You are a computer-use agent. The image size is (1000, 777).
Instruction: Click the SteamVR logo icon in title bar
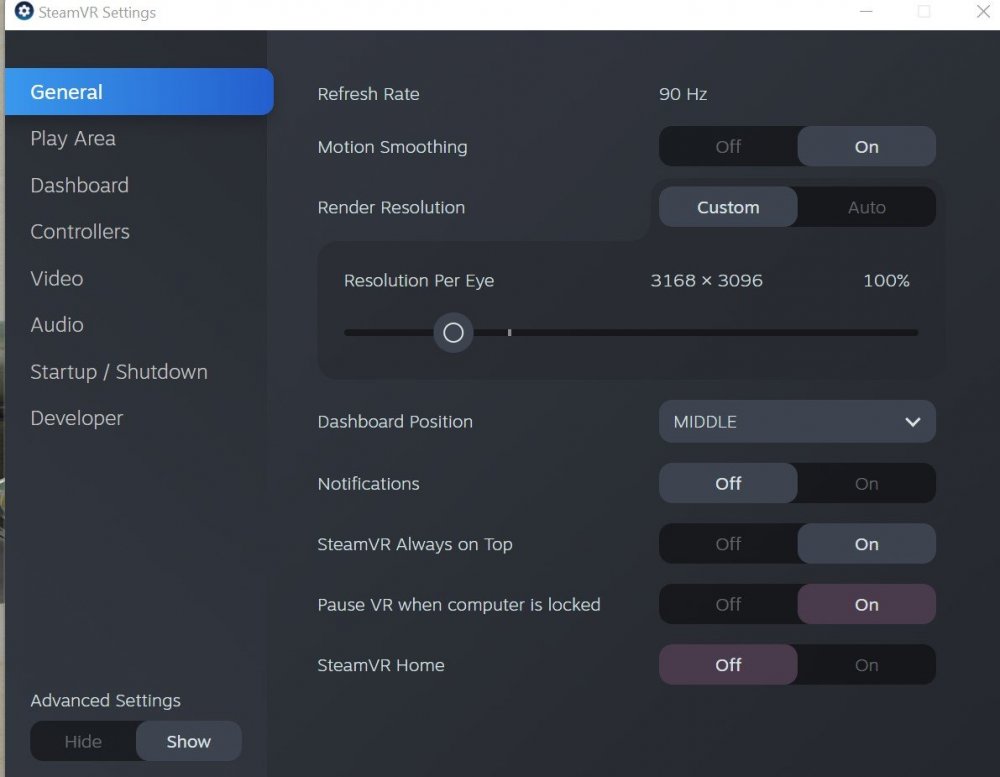click(24, 12)
